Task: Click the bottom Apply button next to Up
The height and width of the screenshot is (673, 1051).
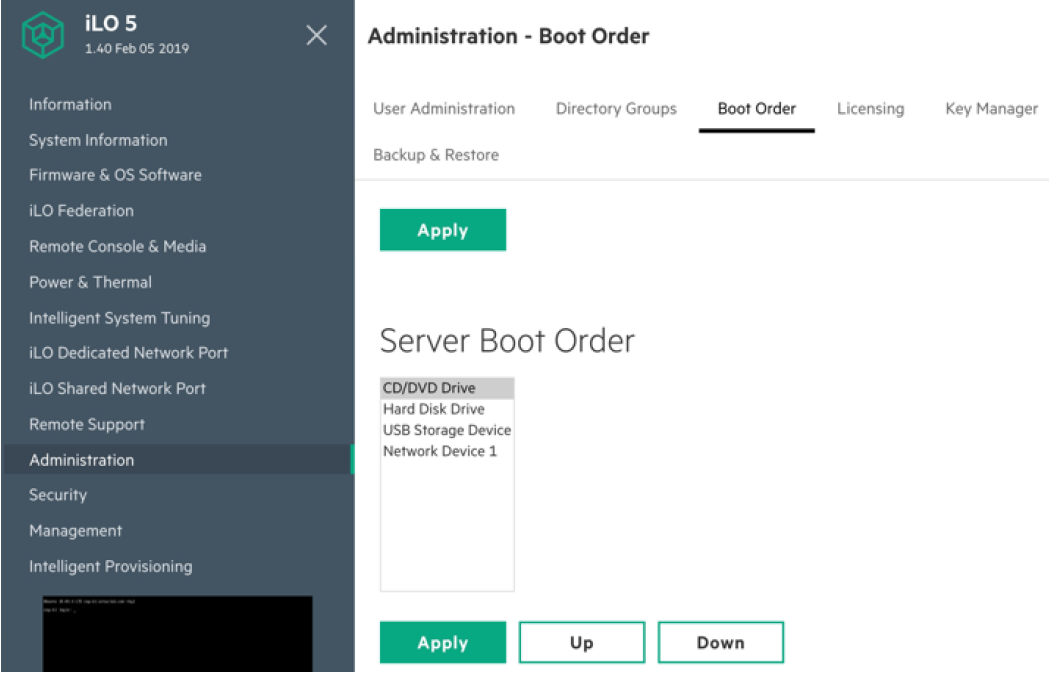Action: coord(442,642)
